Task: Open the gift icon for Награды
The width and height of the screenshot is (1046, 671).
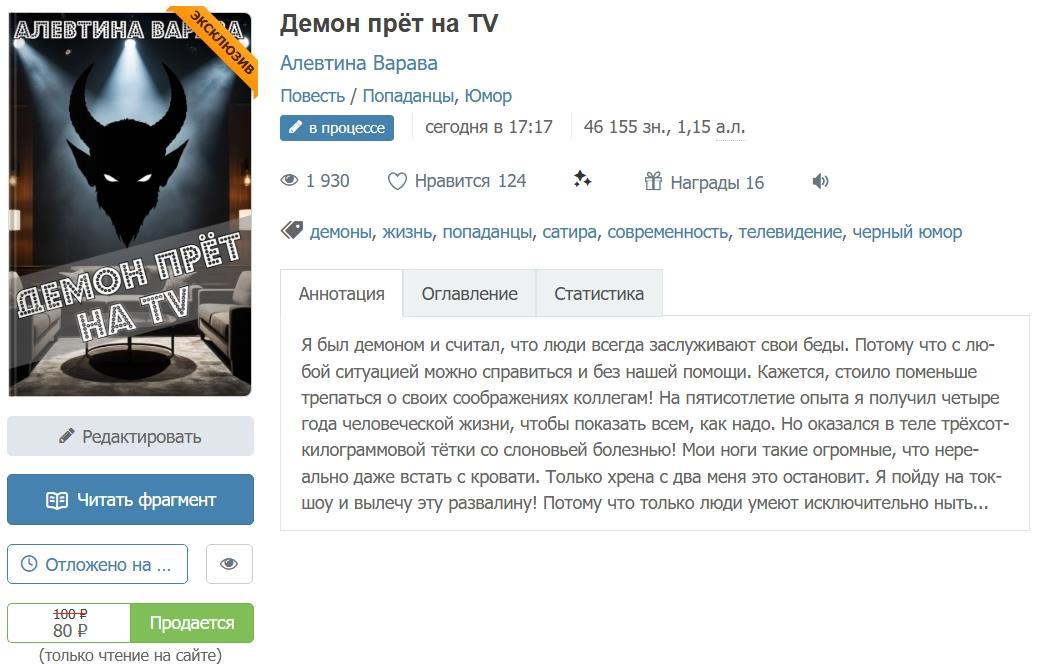Action: coord(653,181)
